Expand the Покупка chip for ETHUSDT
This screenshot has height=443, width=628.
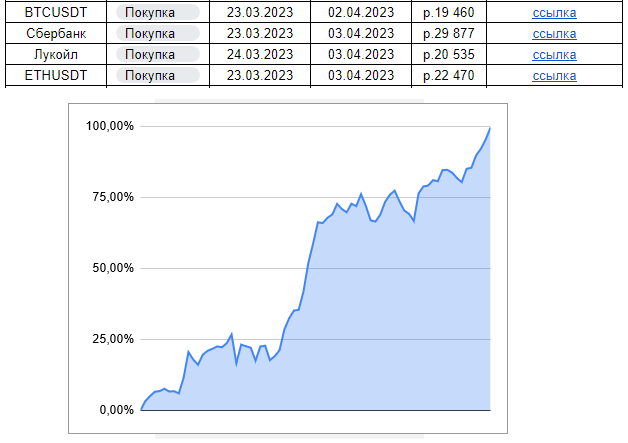pyautogui.click(x=157, y=75)
